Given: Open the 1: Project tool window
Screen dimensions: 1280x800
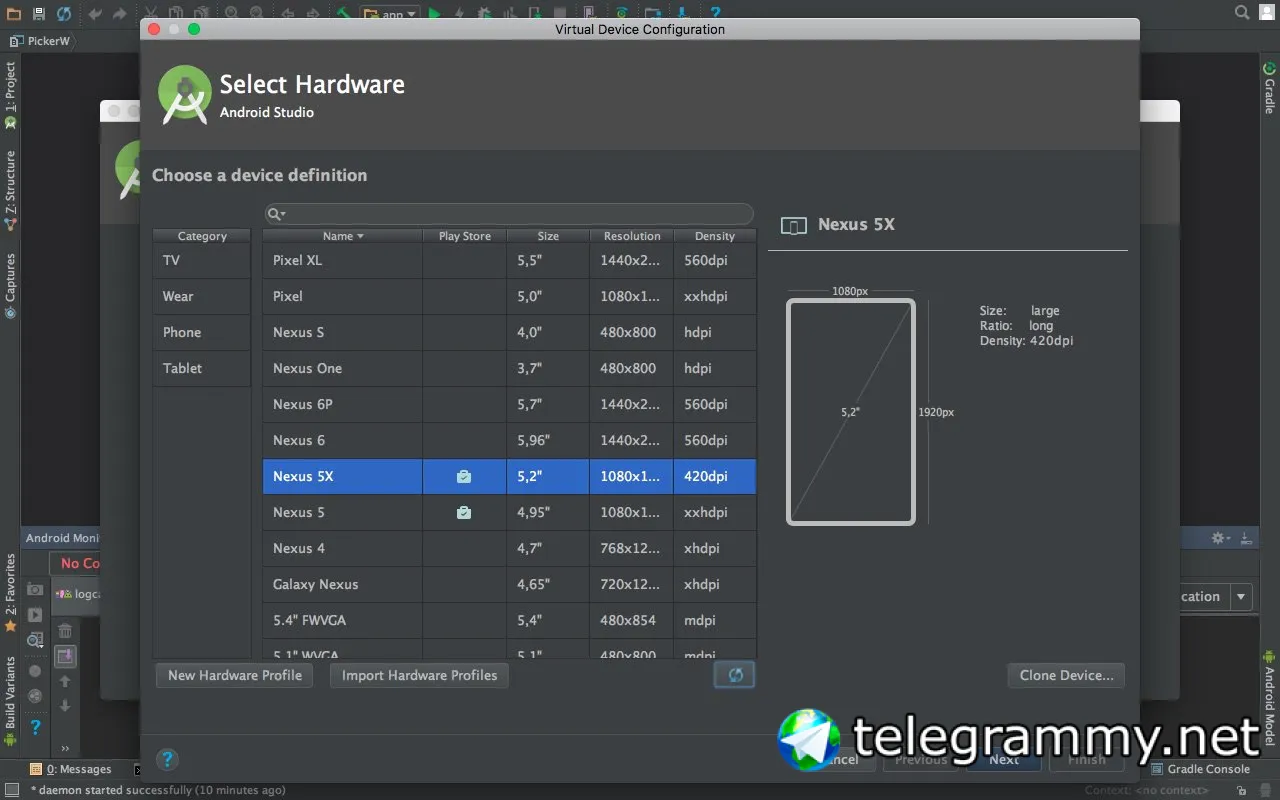Looking at the screenshot, I should click(10, 96).
